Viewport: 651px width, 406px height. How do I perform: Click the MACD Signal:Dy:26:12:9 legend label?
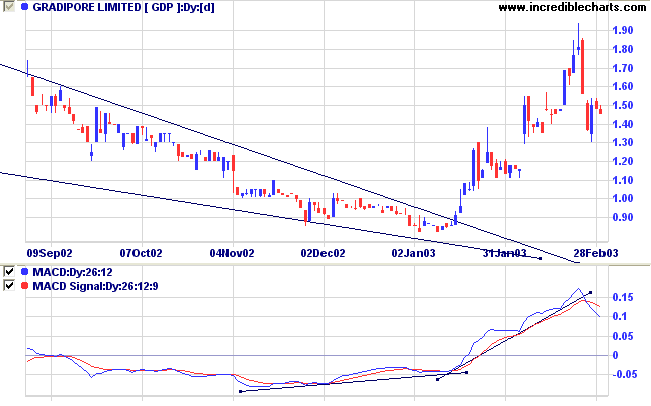95,286
